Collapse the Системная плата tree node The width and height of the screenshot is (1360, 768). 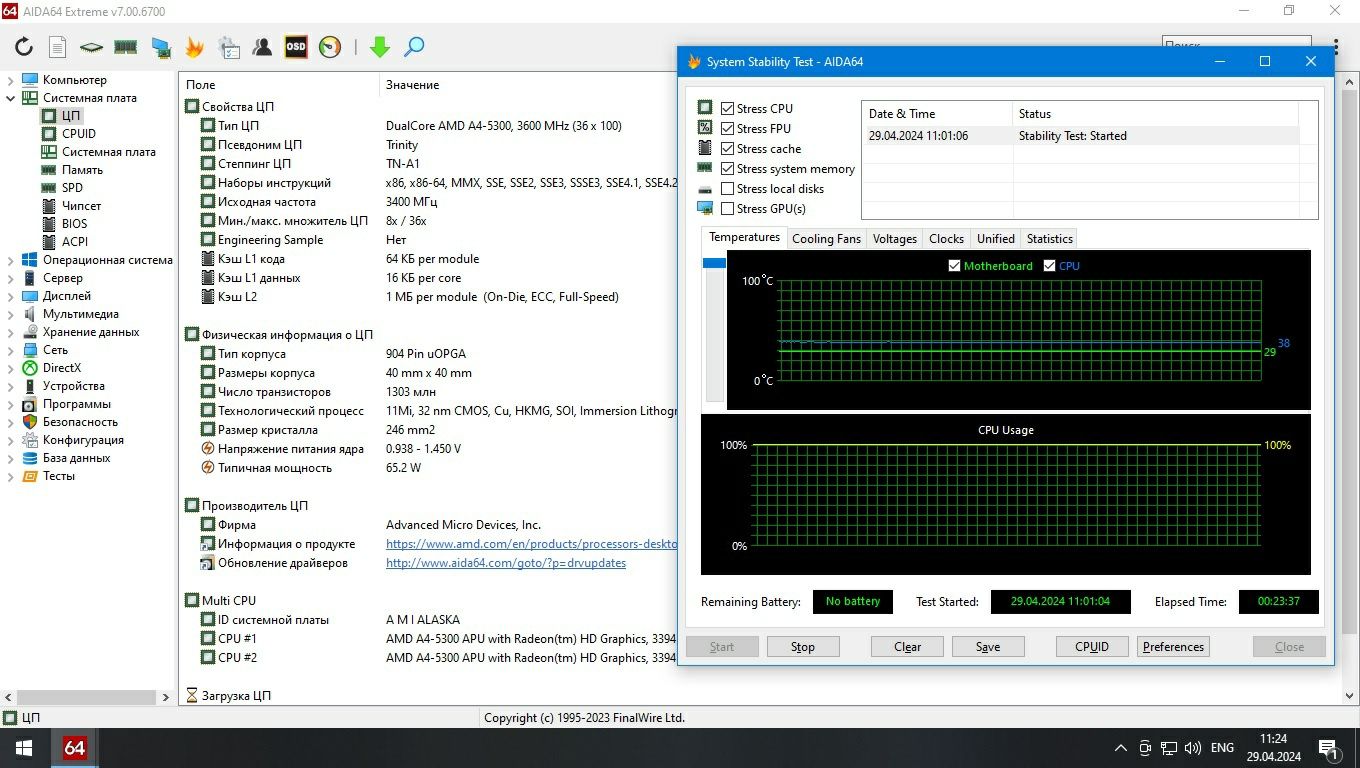pyautogui.click(x=11, y=98)
